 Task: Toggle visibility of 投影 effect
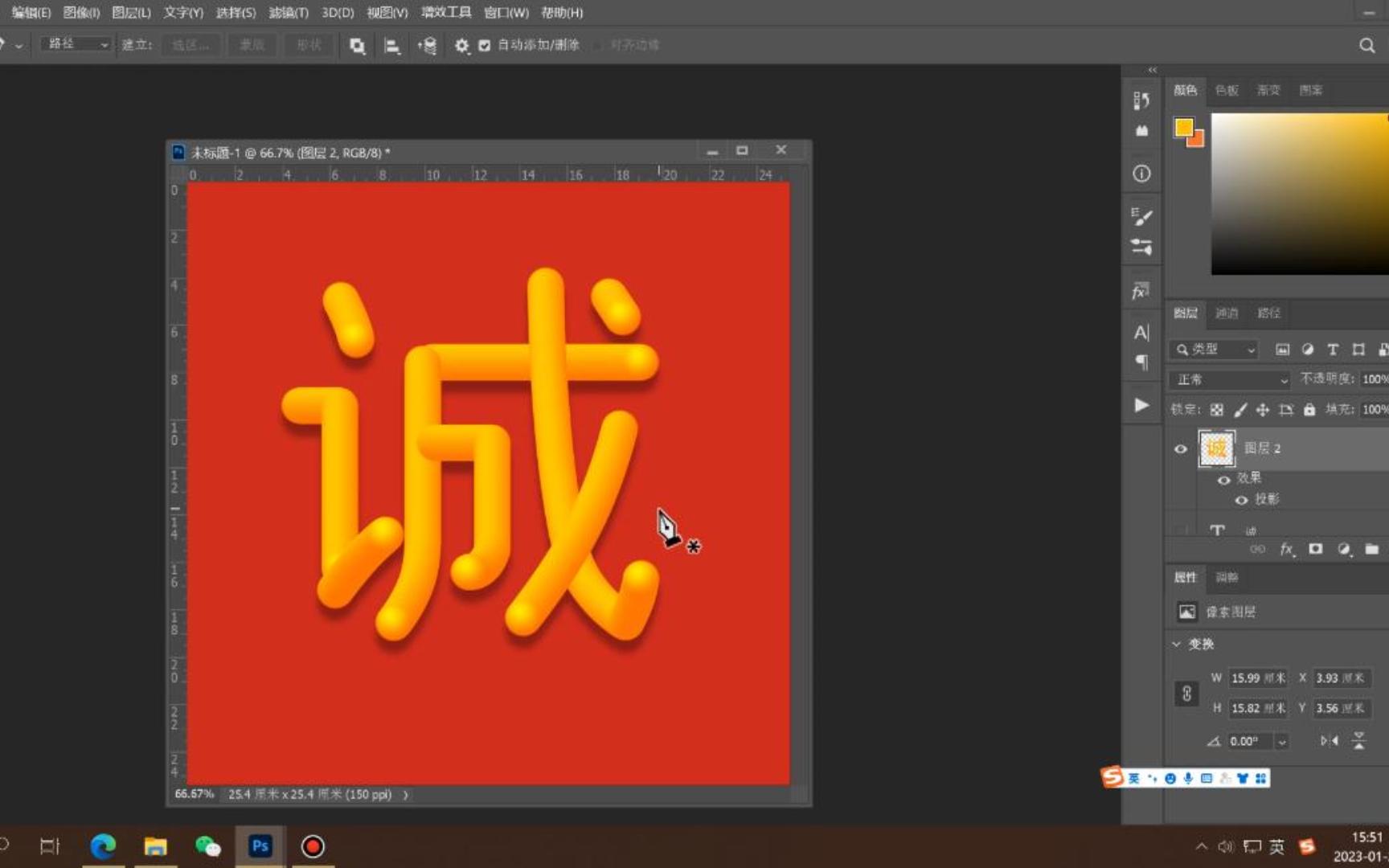click(x=1242, y=500)
